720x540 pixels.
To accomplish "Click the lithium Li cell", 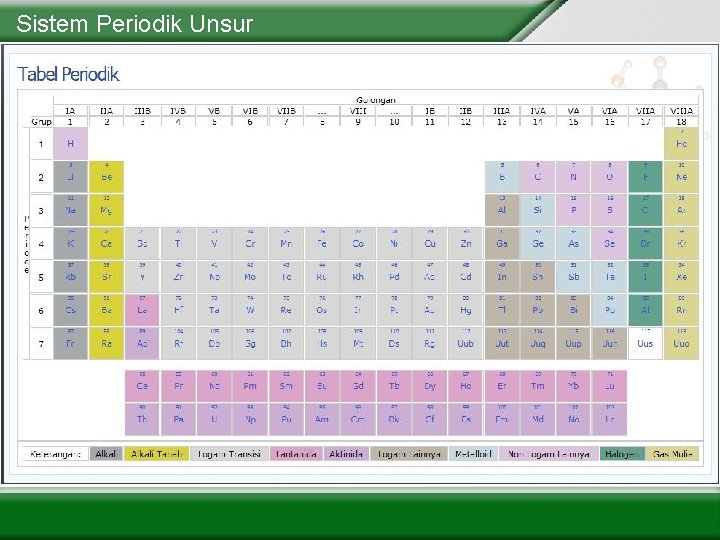I will pyautogui.click(x=70, y=177).
